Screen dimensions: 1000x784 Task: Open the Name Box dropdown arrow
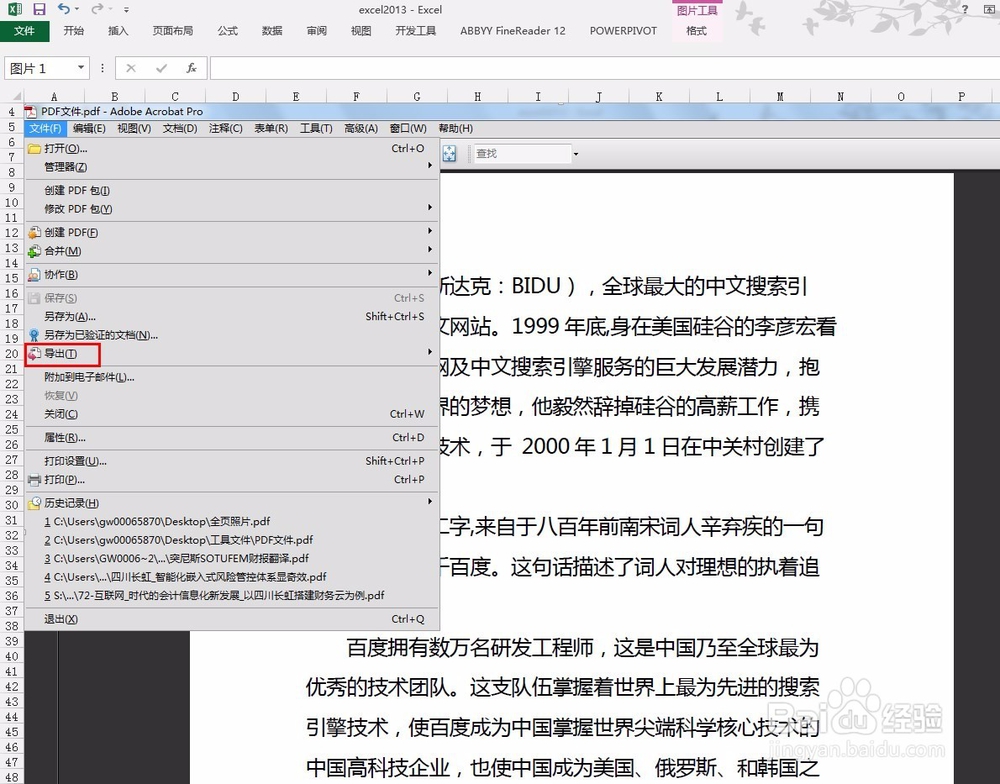(x=81, y=68)
